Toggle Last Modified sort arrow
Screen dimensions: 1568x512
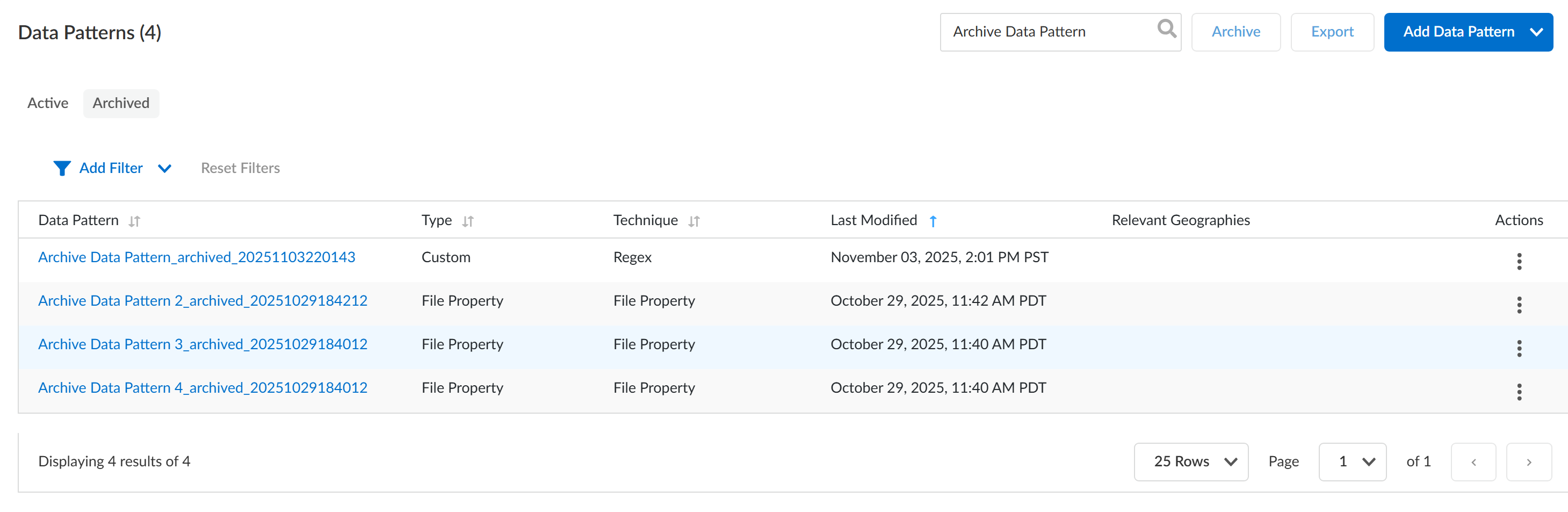(933, 221)
